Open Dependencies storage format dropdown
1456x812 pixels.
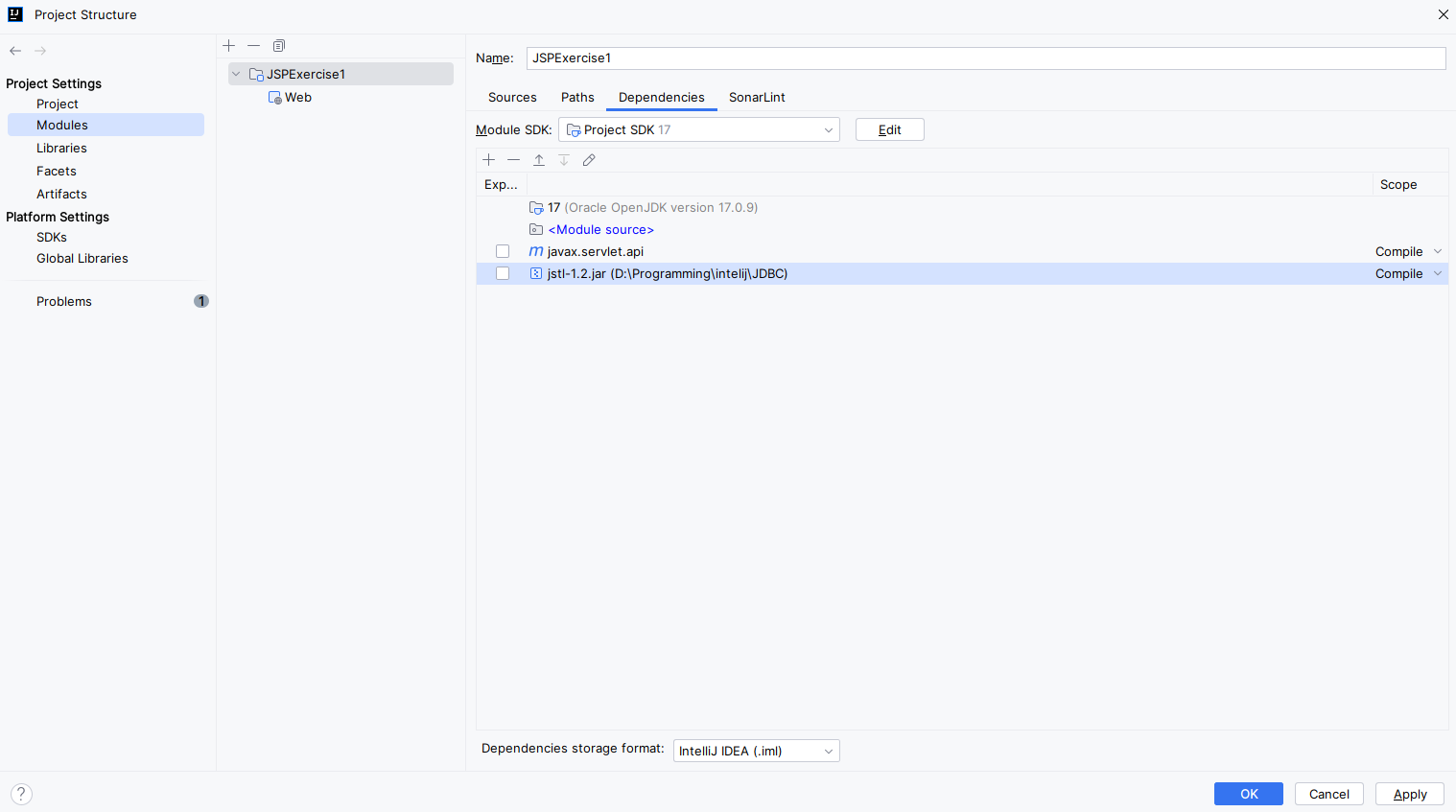click(x=757, y=751)
